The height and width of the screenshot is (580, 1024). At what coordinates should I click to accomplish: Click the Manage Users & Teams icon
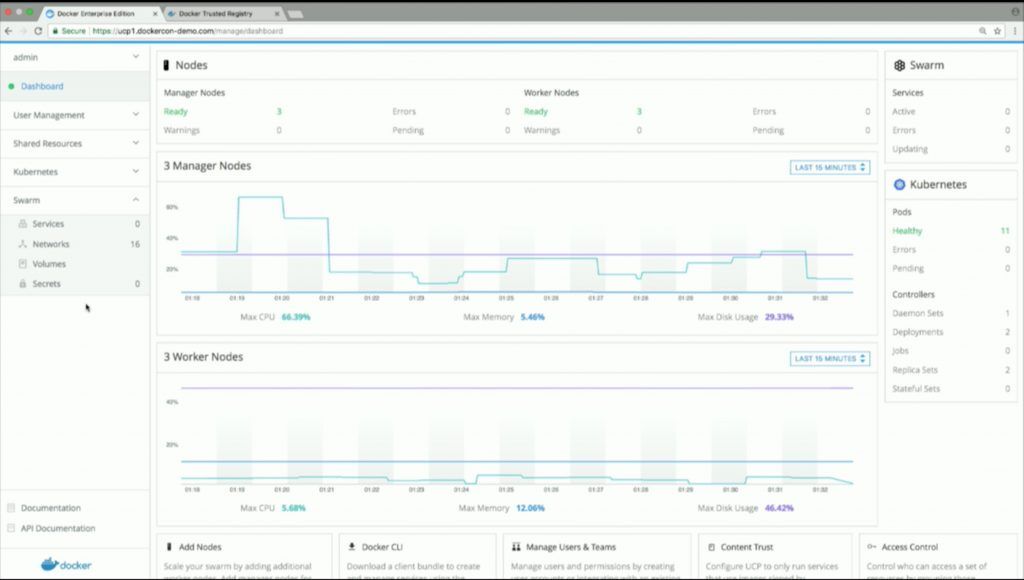(516, 547)
